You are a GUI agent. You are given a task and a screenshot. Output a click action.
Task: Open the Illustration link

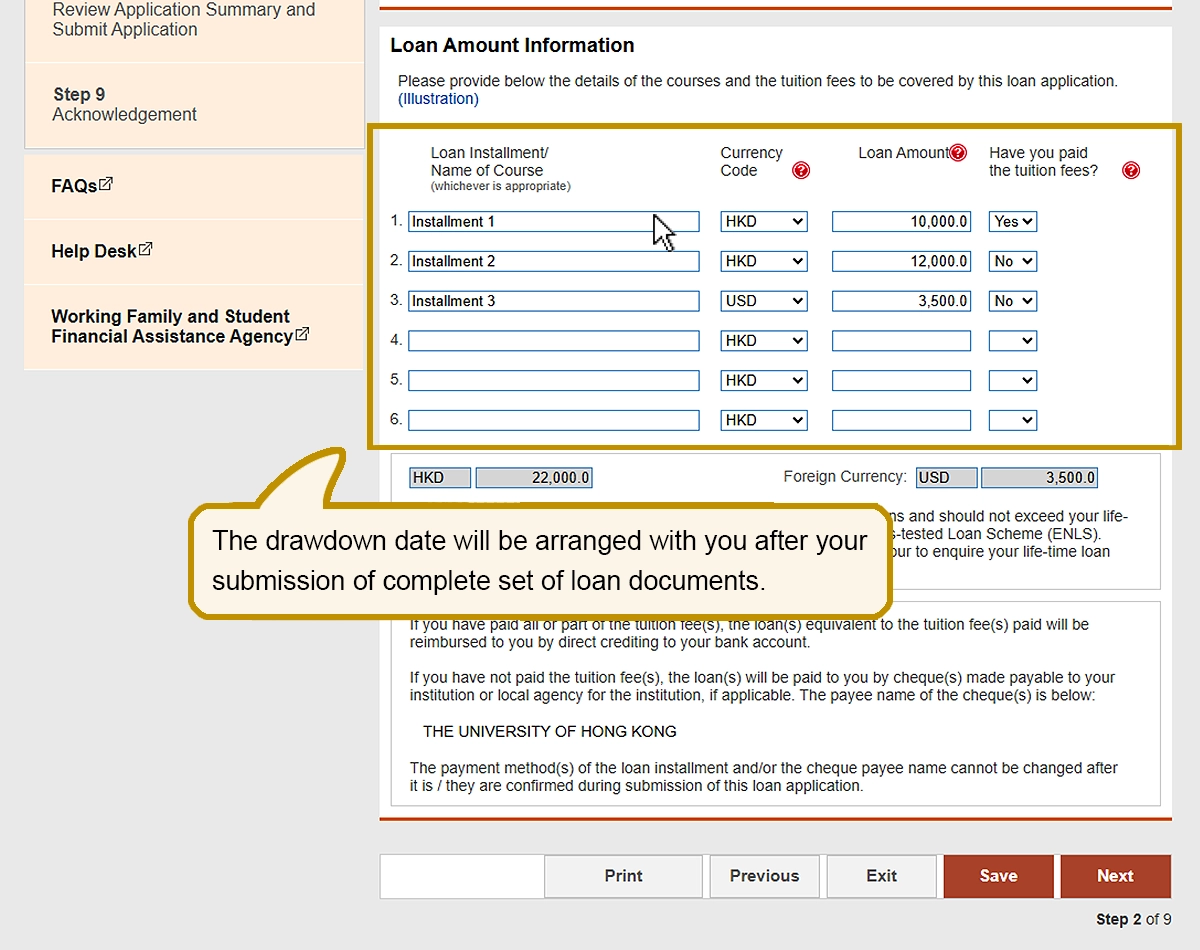click(x=438, y=99)
